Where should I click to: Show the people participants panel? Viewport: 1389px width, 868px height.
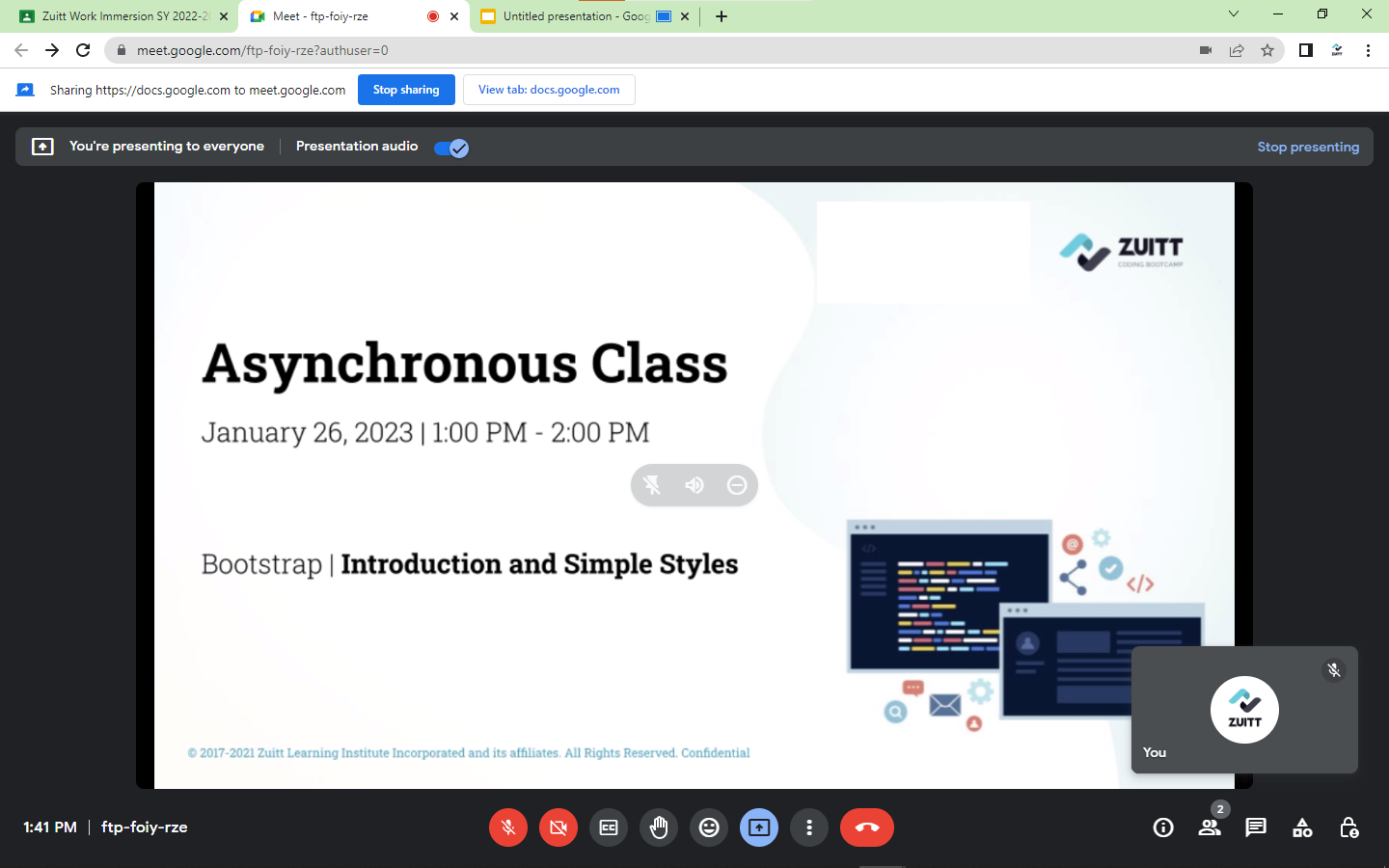click(x=1210, y=827)
